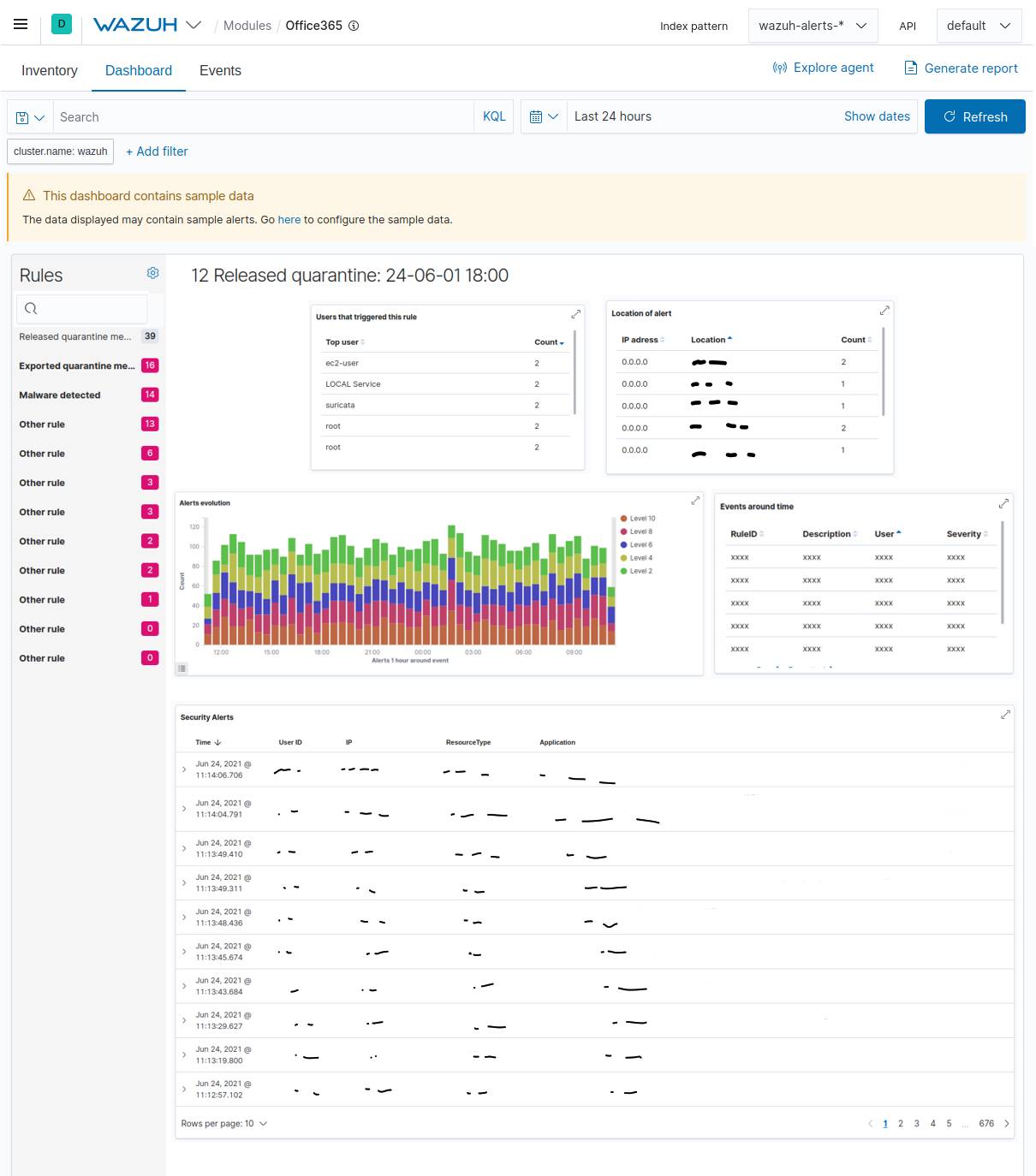
Task: Expand the Security Alerts panel to fullscreen
Action: (x=1004, y=713)
